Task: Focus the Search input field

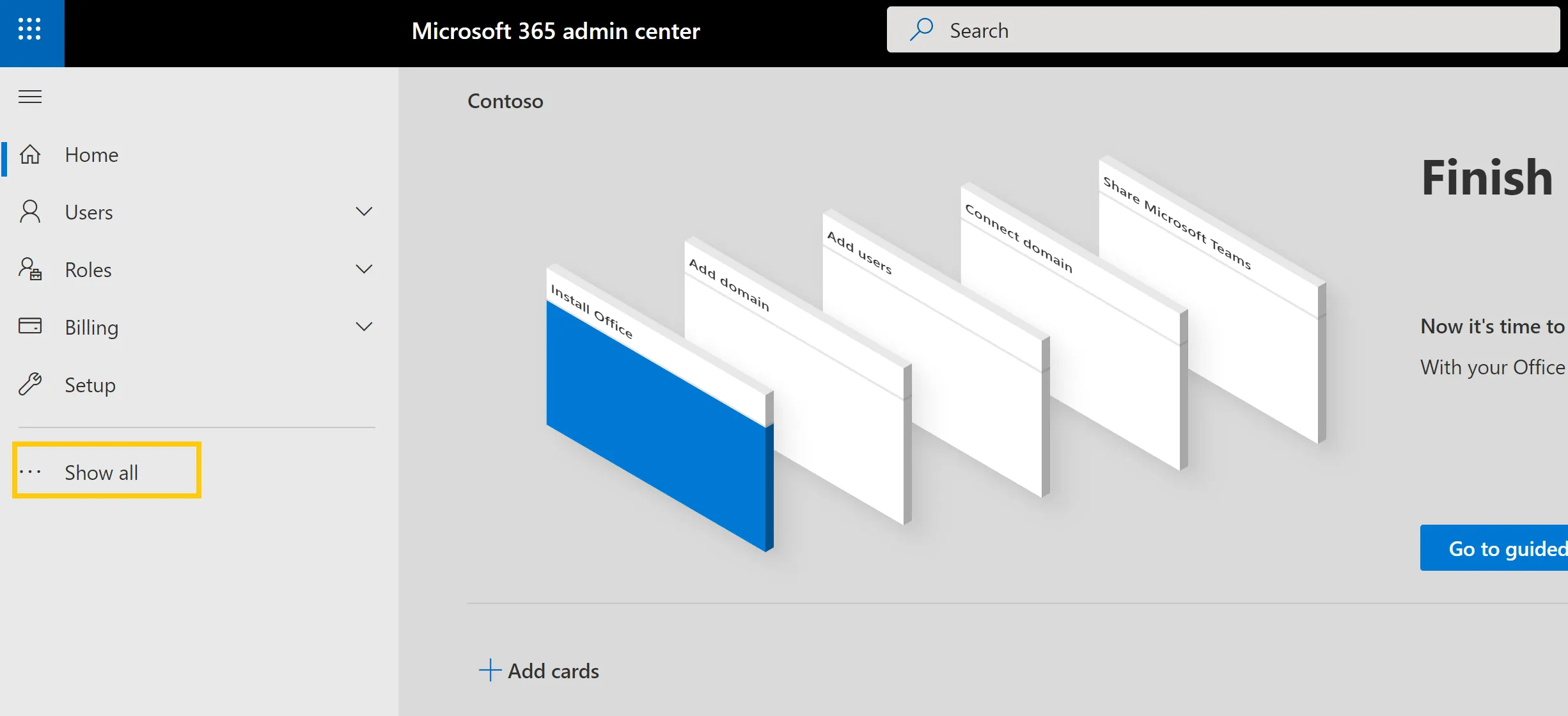Action: [x=1223, y=29]
